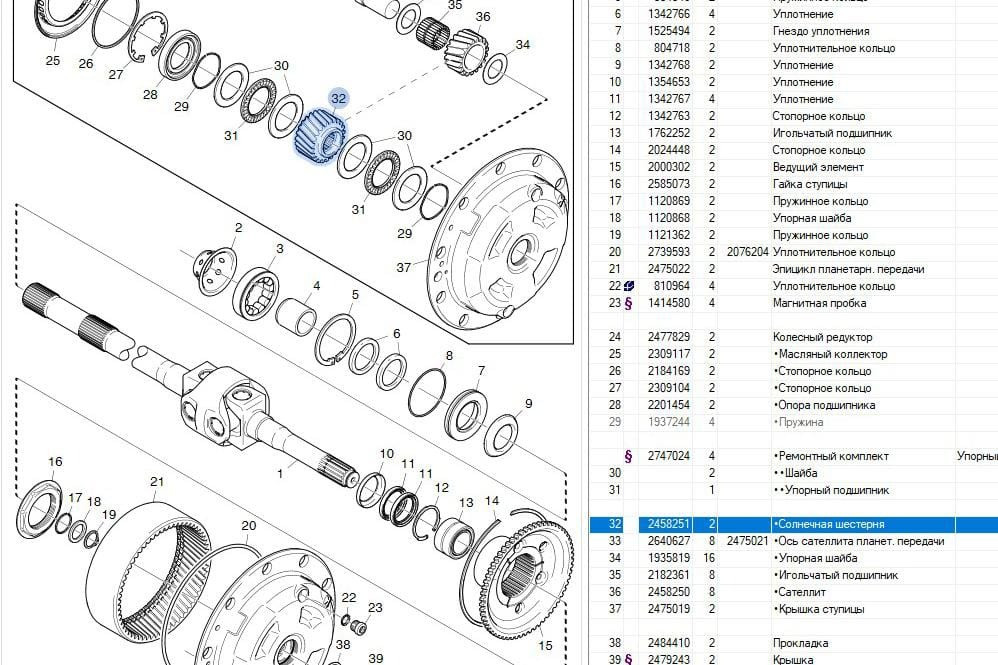Screen dimensions: 998x665
Task: Select the 'Магнитная пробка' row
Action: point(819,303)
